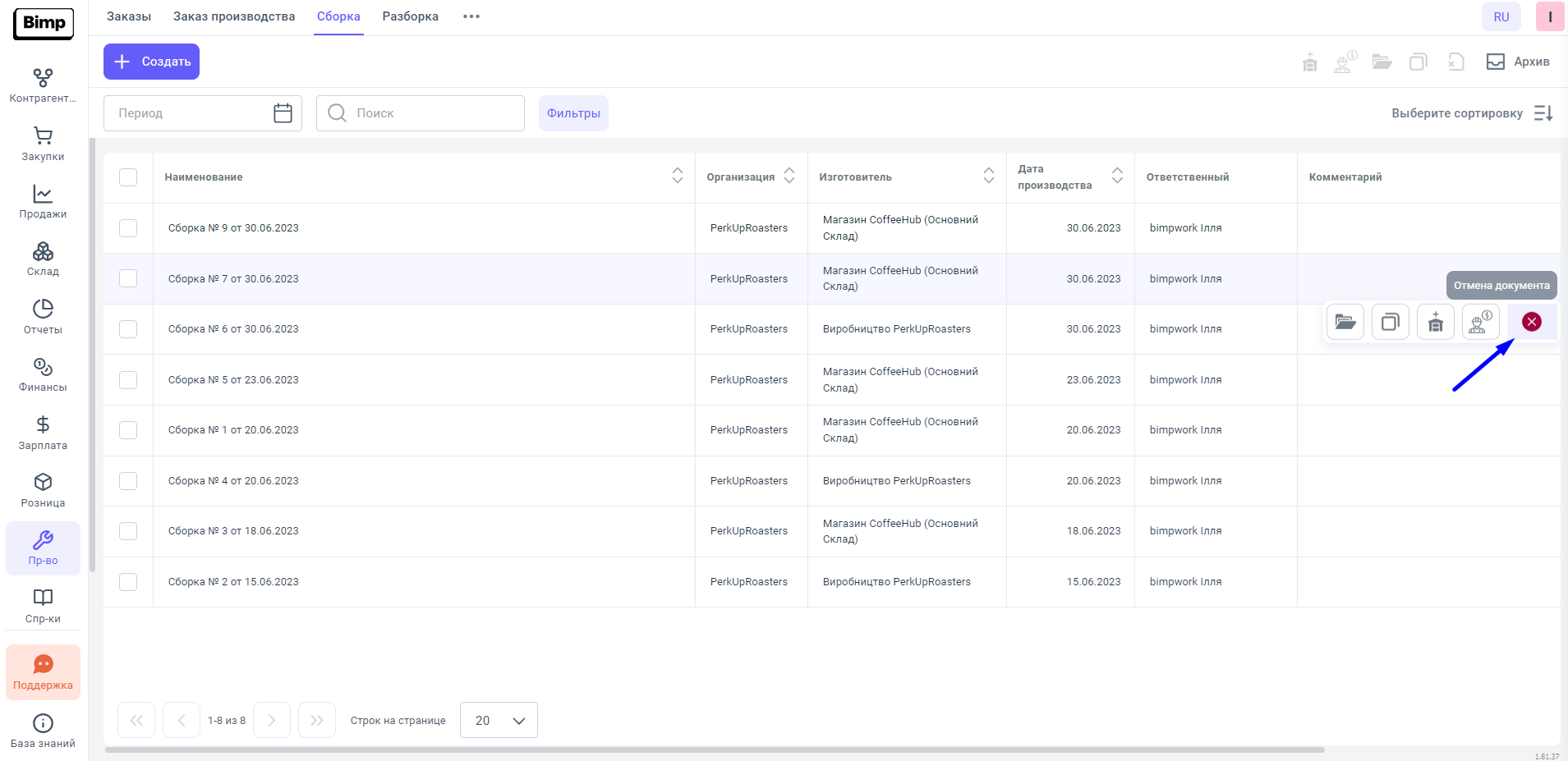The height and width of the screenshot is (761, 1568).
Task: Open the rows per page dropdown
Action: click(x=499, y=720)
